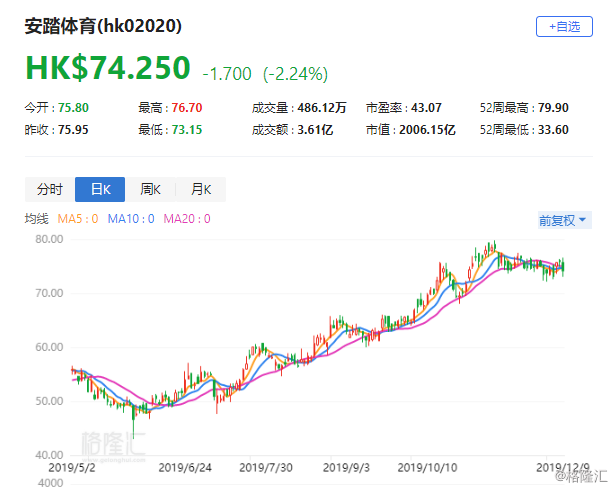This screenshot has width=615, height=490.
Task: Click the 40.00 price axis label
Action: 49,455
